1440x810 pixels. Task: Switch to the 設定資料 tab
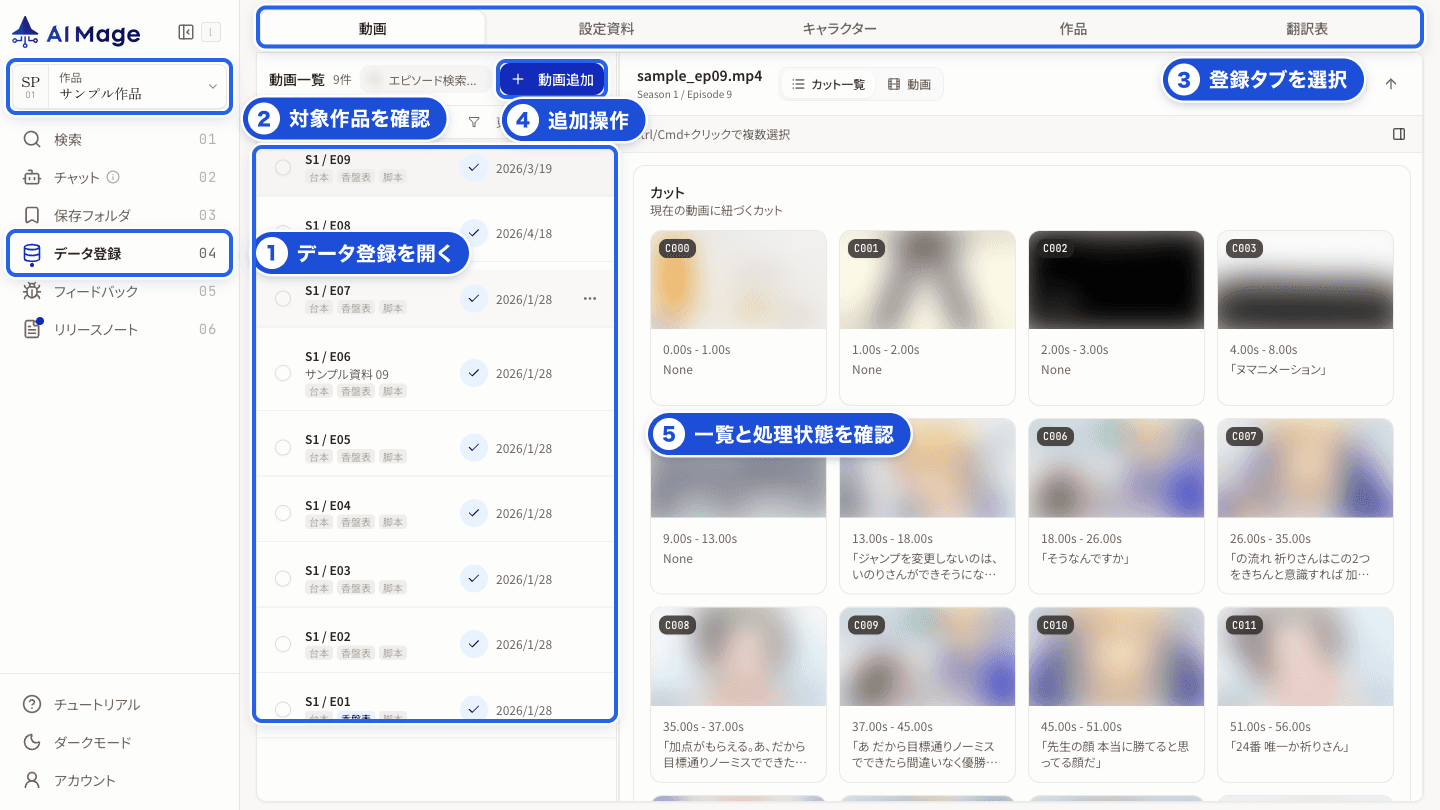pyautogui.click(x=606, y=29)
